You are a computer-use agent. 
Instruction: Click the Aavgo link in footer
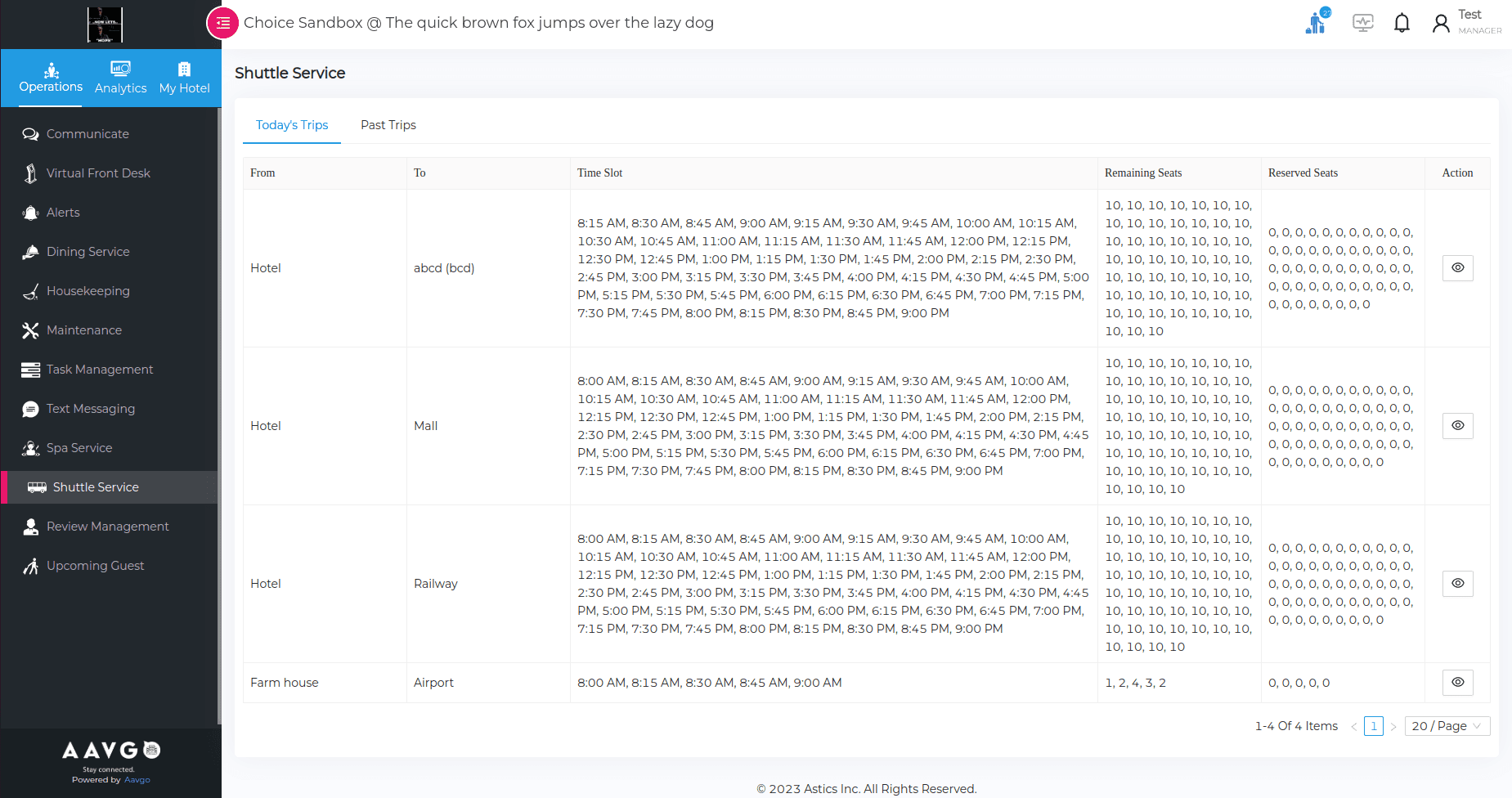coord(137,780)
